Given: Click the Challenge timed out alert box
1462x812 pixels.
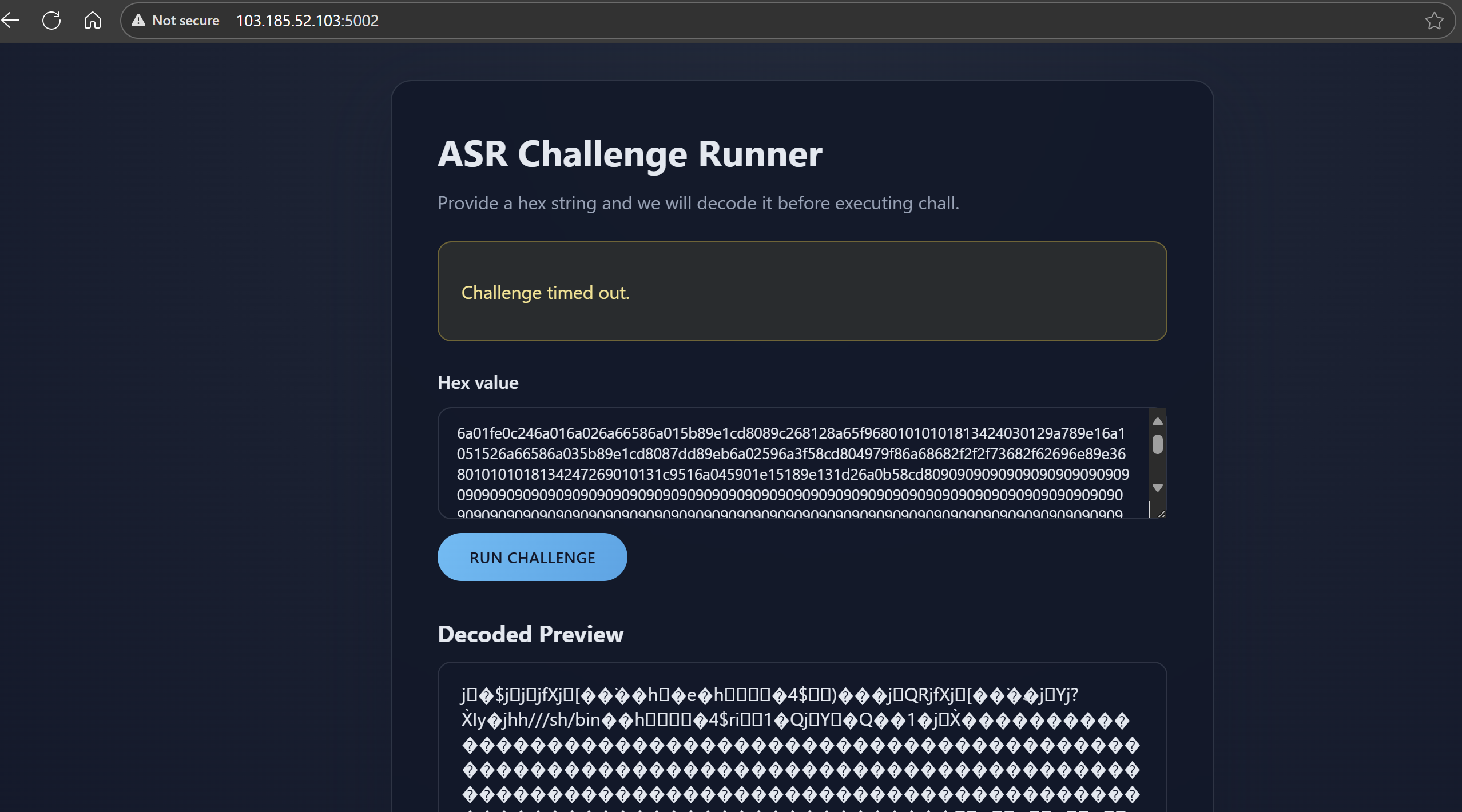Looking at the screenshot, I should [802, 292].
